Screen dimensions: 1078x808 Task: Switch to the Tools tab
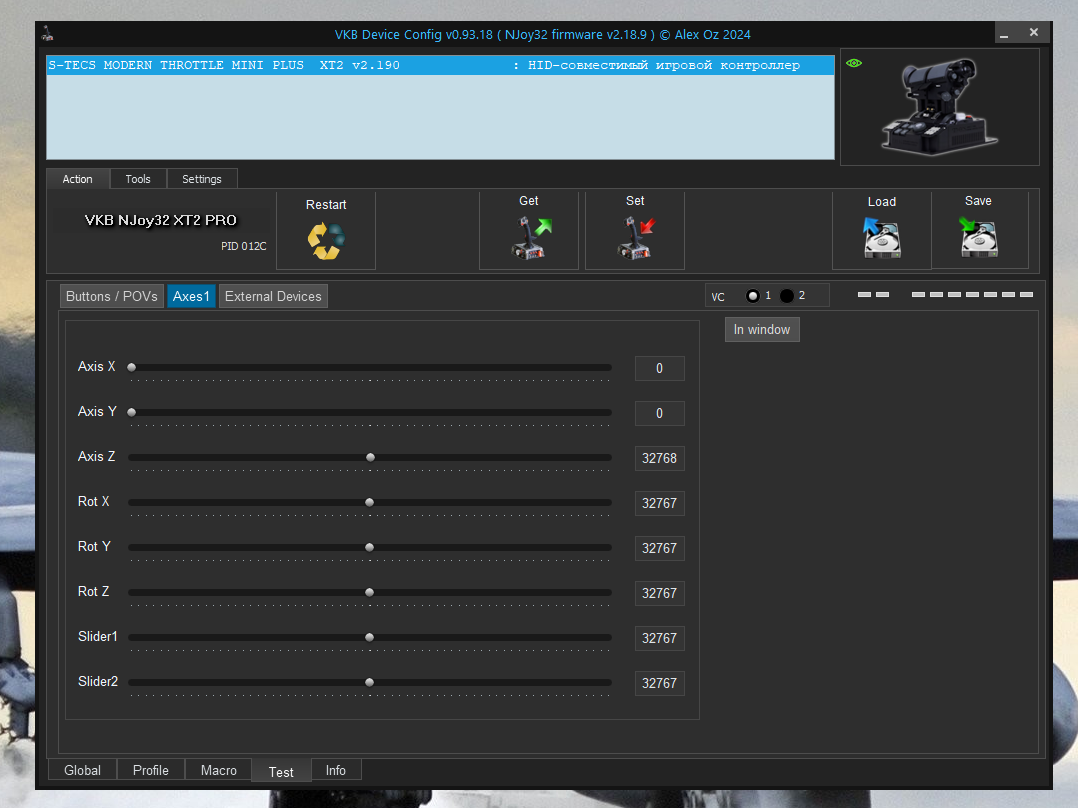pos(138,179)
